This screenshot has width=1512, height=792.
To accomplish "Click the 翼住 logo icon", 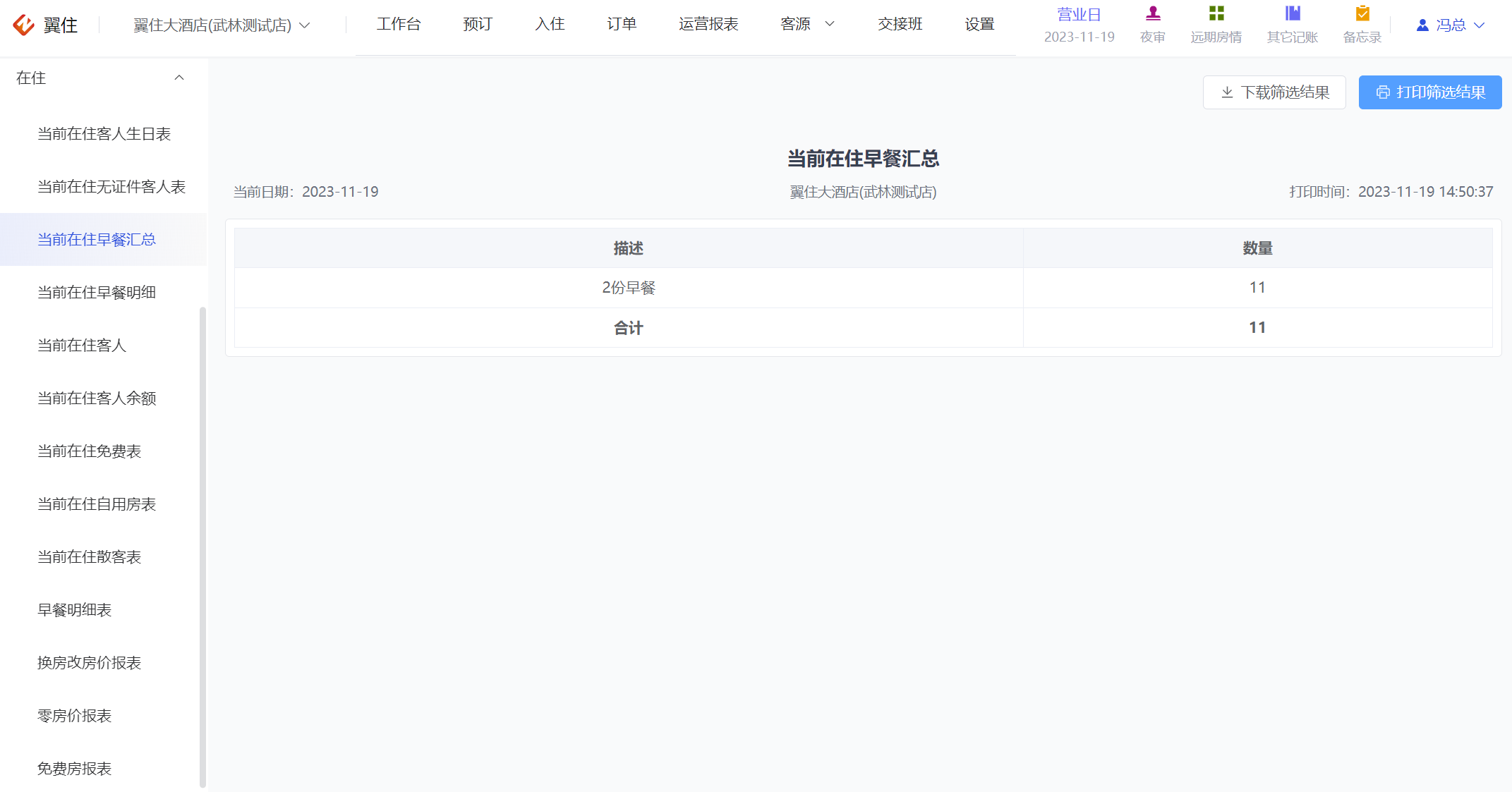I will pos(23,25).
